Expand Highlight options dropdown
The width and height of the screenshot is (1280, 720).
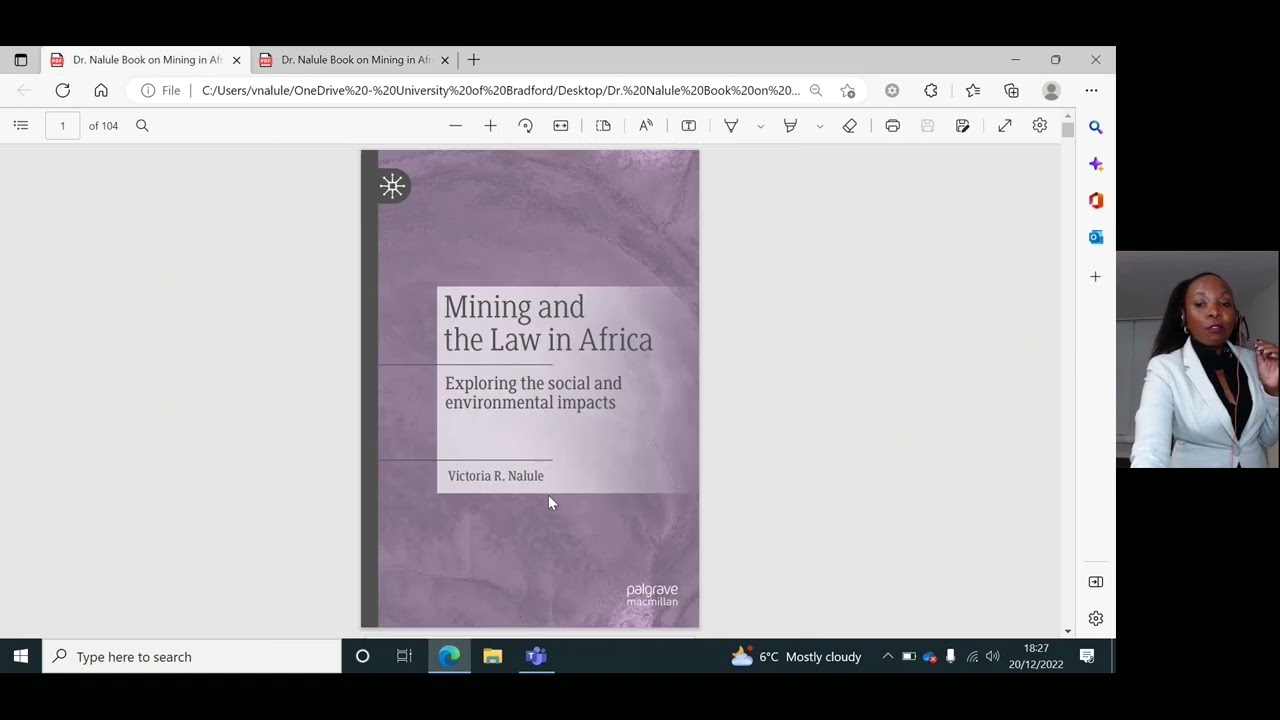[819, 126]
